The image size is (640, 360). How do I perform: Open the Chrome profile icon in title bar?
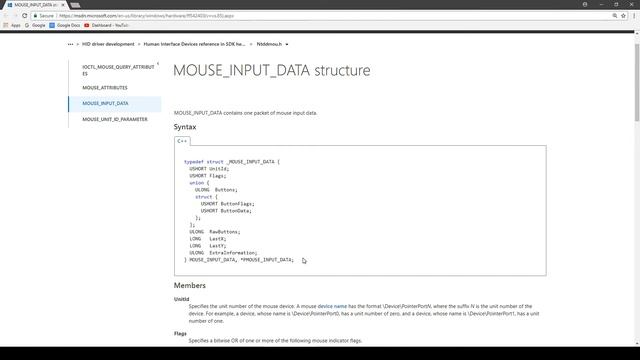point(585,4)
